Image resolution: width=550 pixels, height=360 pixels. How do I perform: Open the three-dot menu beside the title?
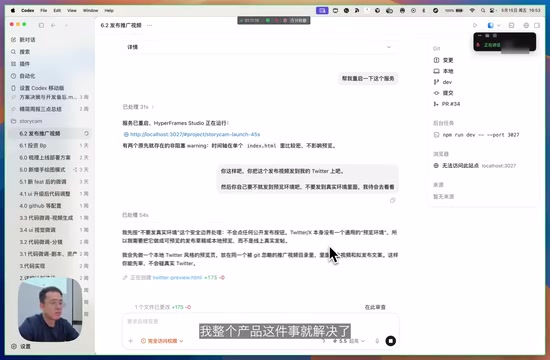click(150, 25)
